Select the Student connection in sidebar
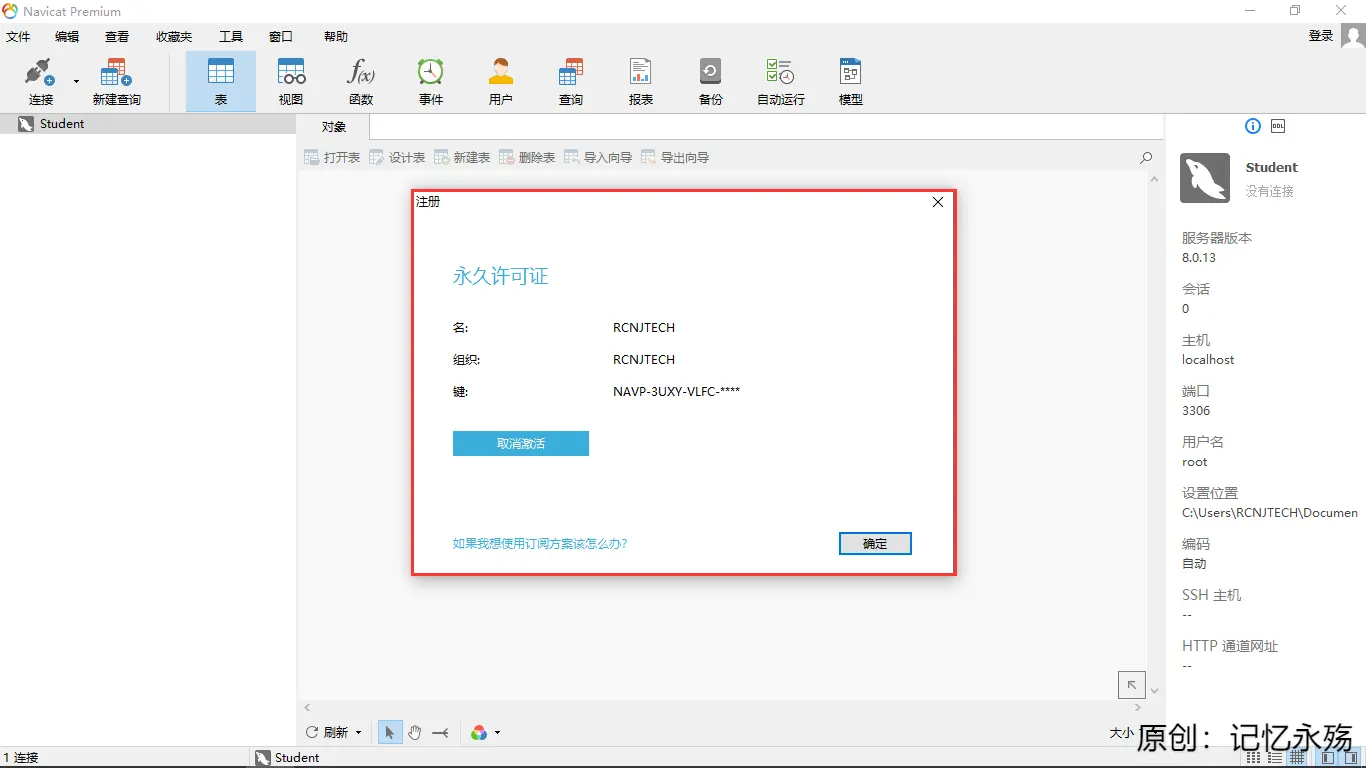The image size is (1366, 768). click(148, 124)
